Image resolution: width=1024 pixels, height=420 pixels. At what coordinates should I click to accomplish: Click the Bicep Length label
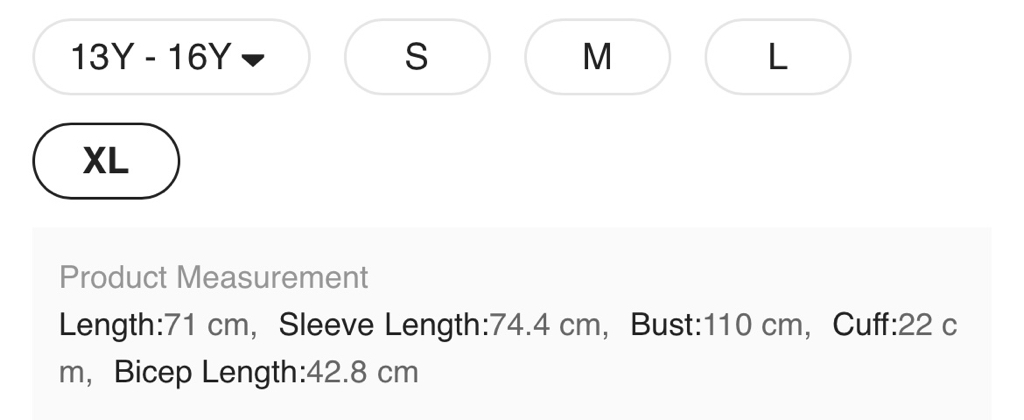pos(206,373)
